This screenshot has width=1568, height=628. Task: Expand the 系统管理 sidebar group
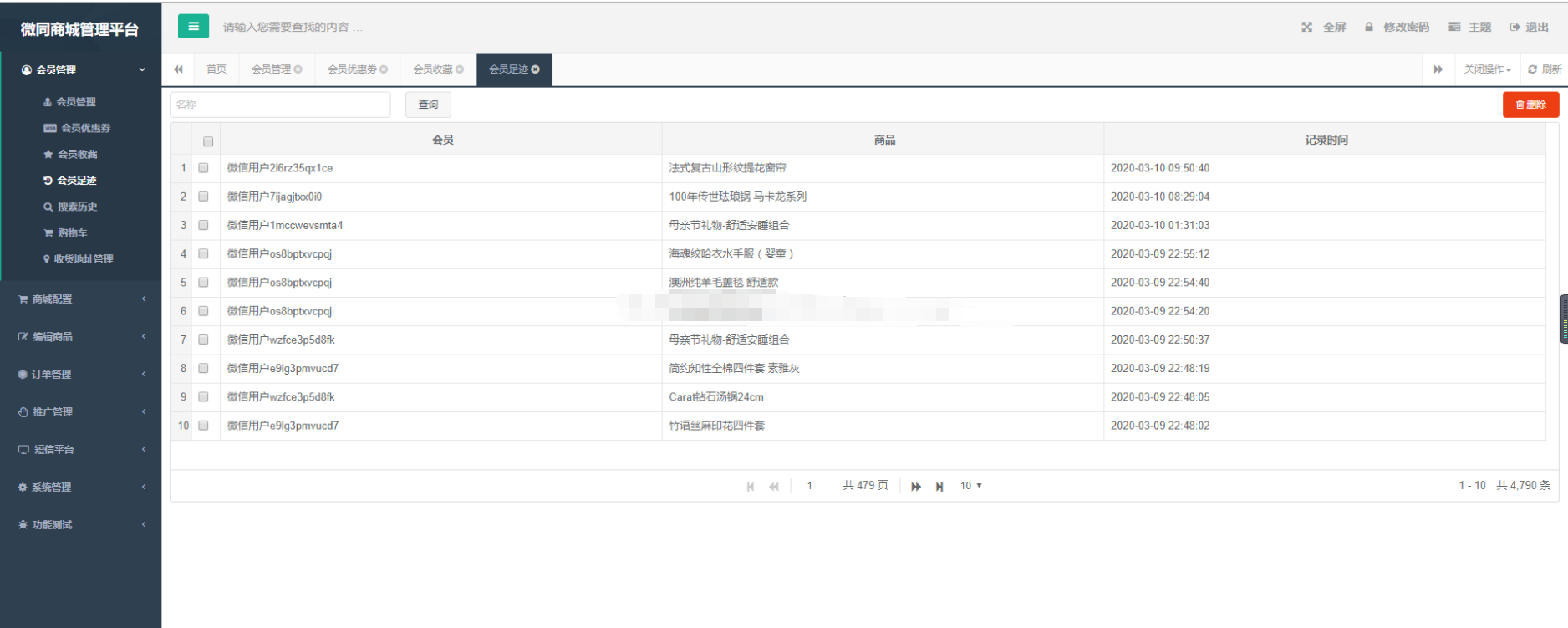tap(81, 487)
